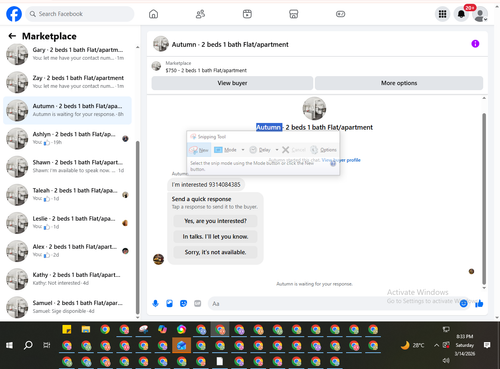Click the listing thumbnail above the chat title
Image resolution: width=500 pixels, height=369 pixels.
pos(314,109)
